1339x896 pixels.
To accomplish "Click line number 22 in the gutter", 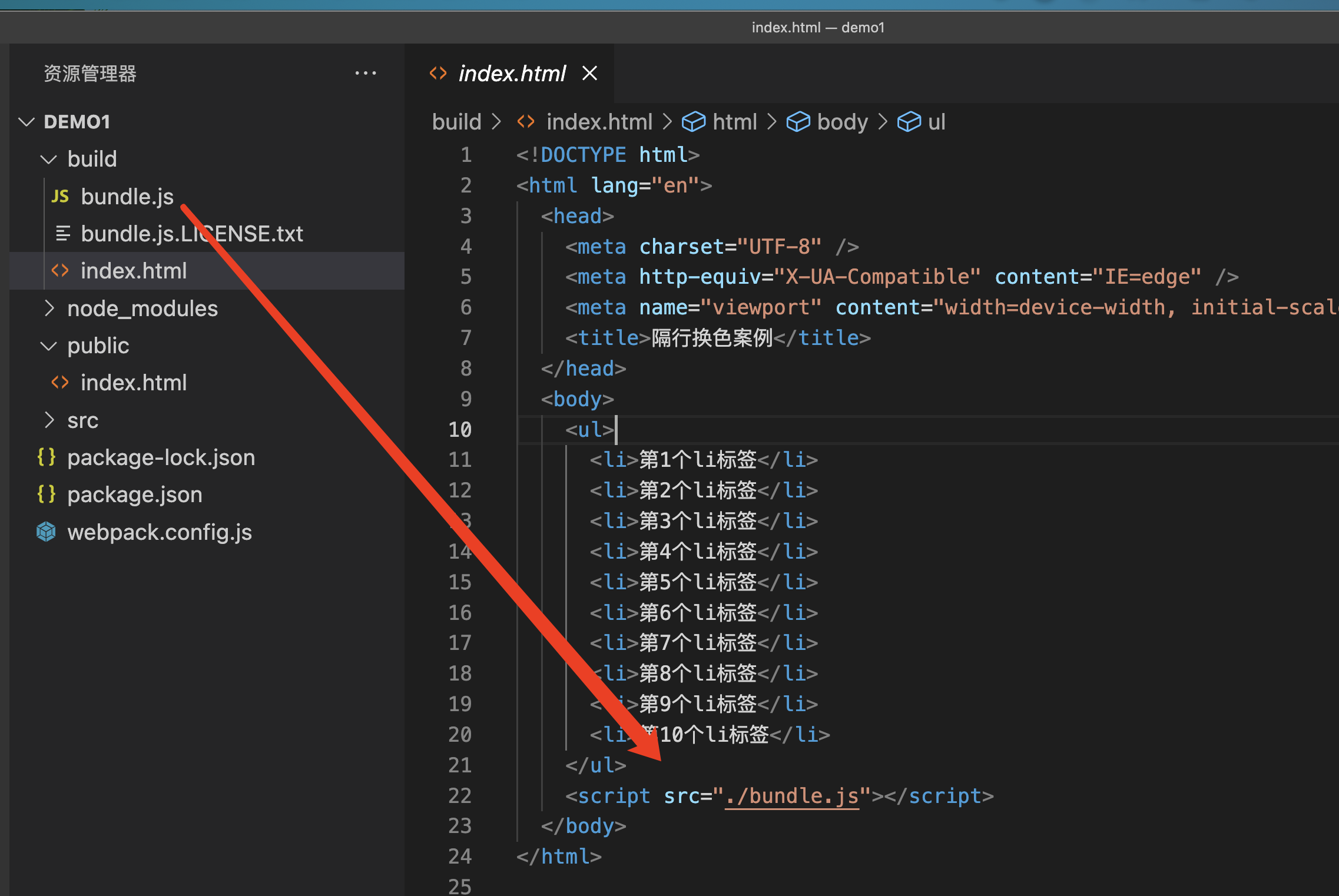I will tap(460, 796).
